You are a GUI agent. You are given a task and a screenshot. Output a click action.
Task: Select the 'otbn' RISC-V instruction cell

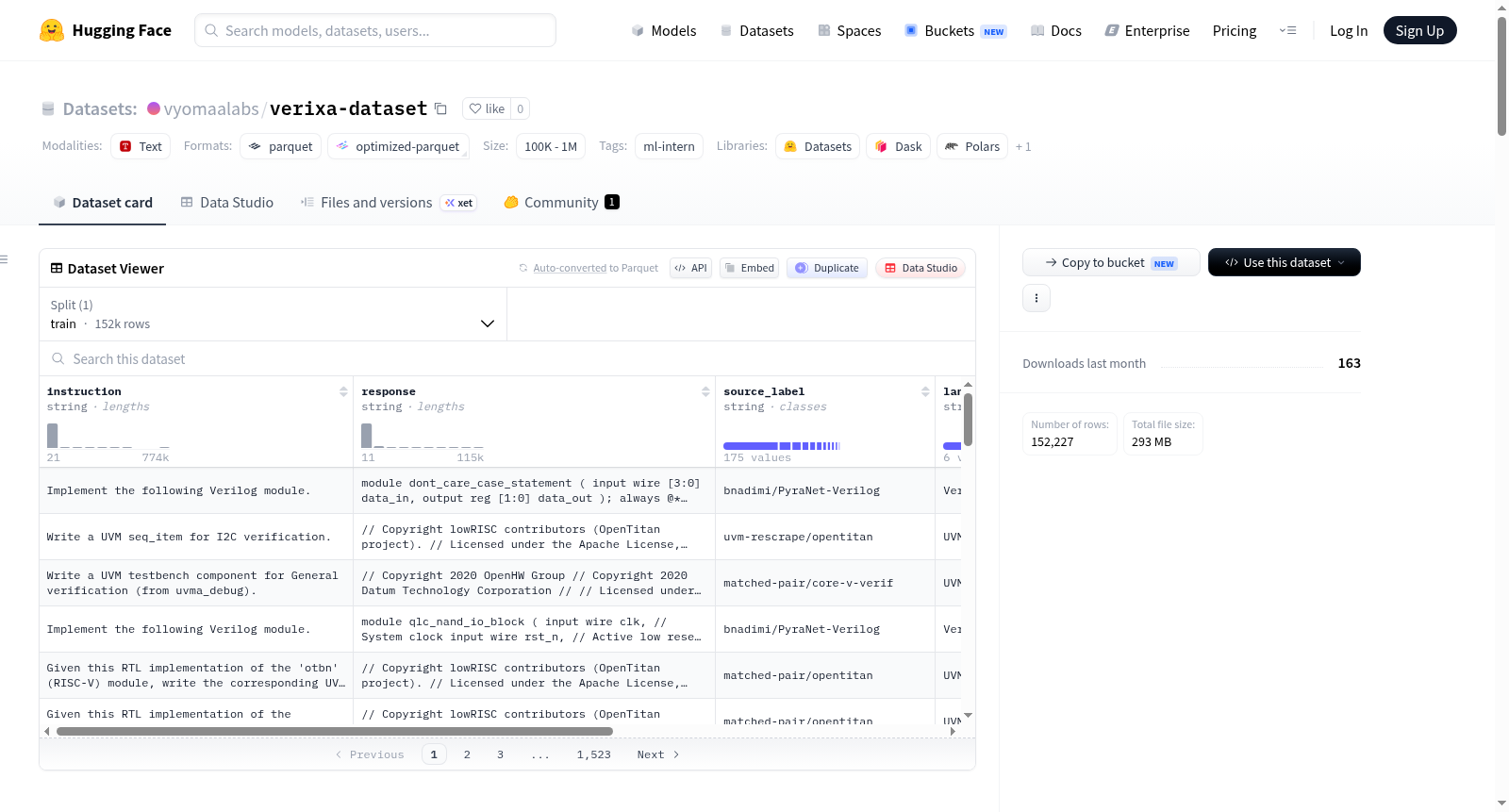point(196,675)
